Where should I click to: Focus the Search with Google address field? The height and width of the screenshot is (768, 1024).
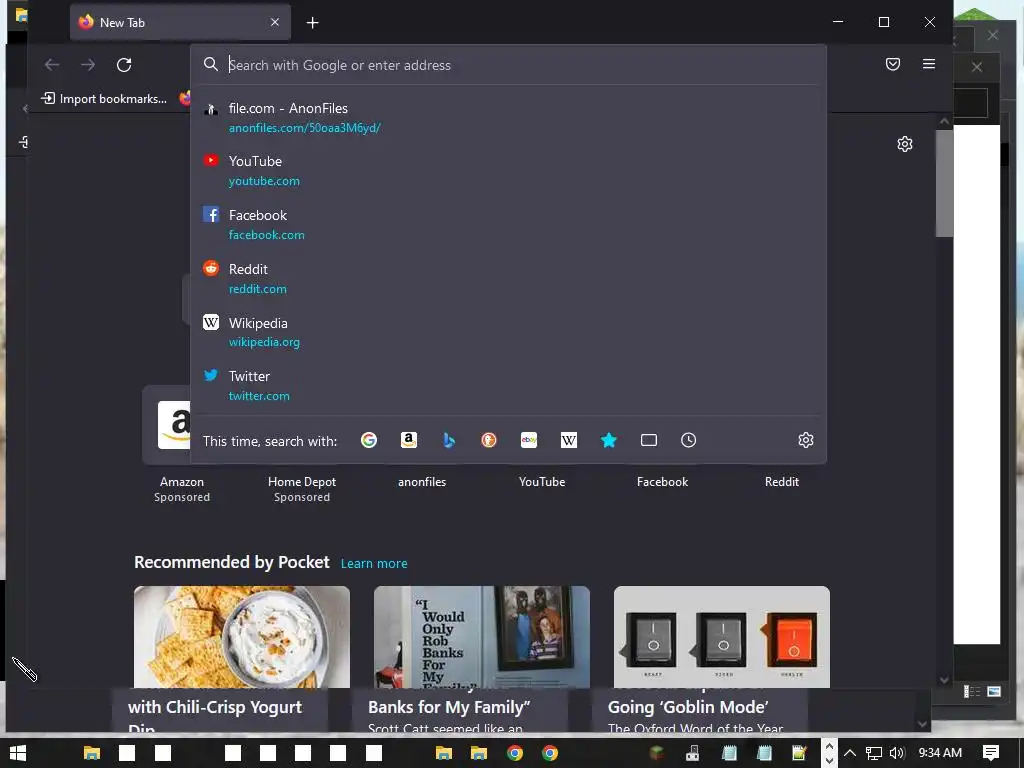508,65
